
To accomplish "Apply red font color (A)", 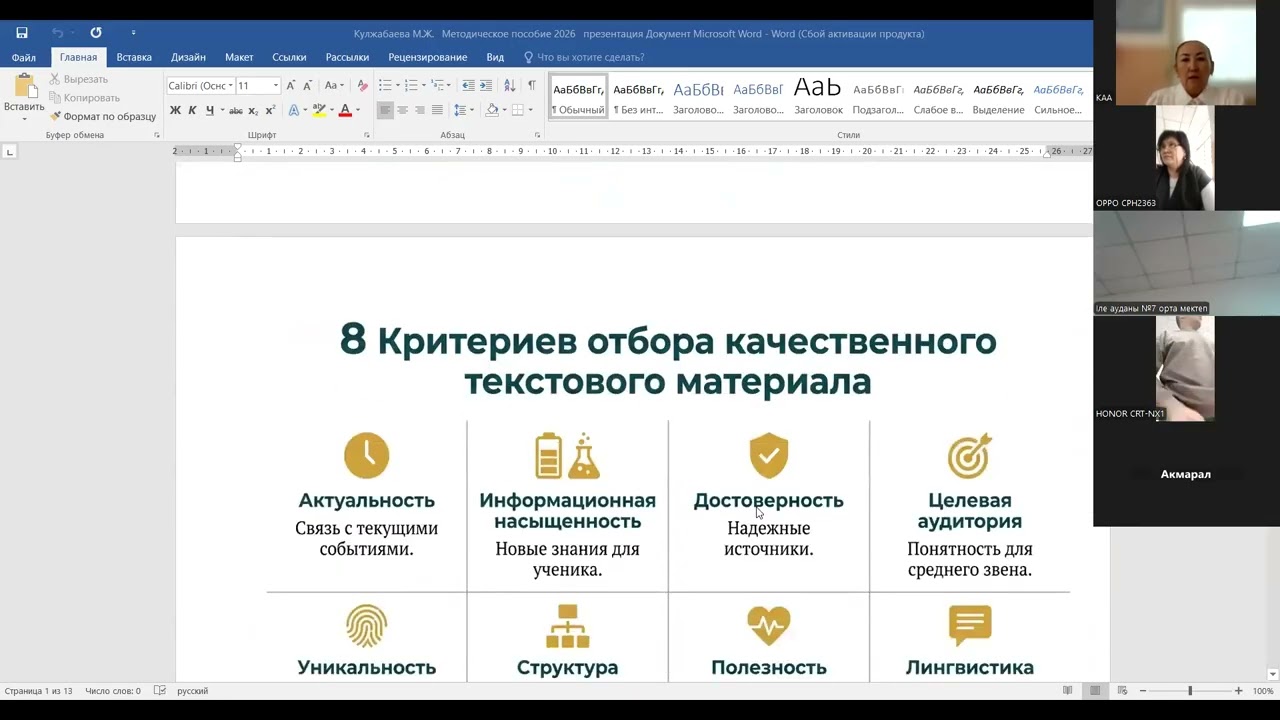I will [x=345, y=110].
